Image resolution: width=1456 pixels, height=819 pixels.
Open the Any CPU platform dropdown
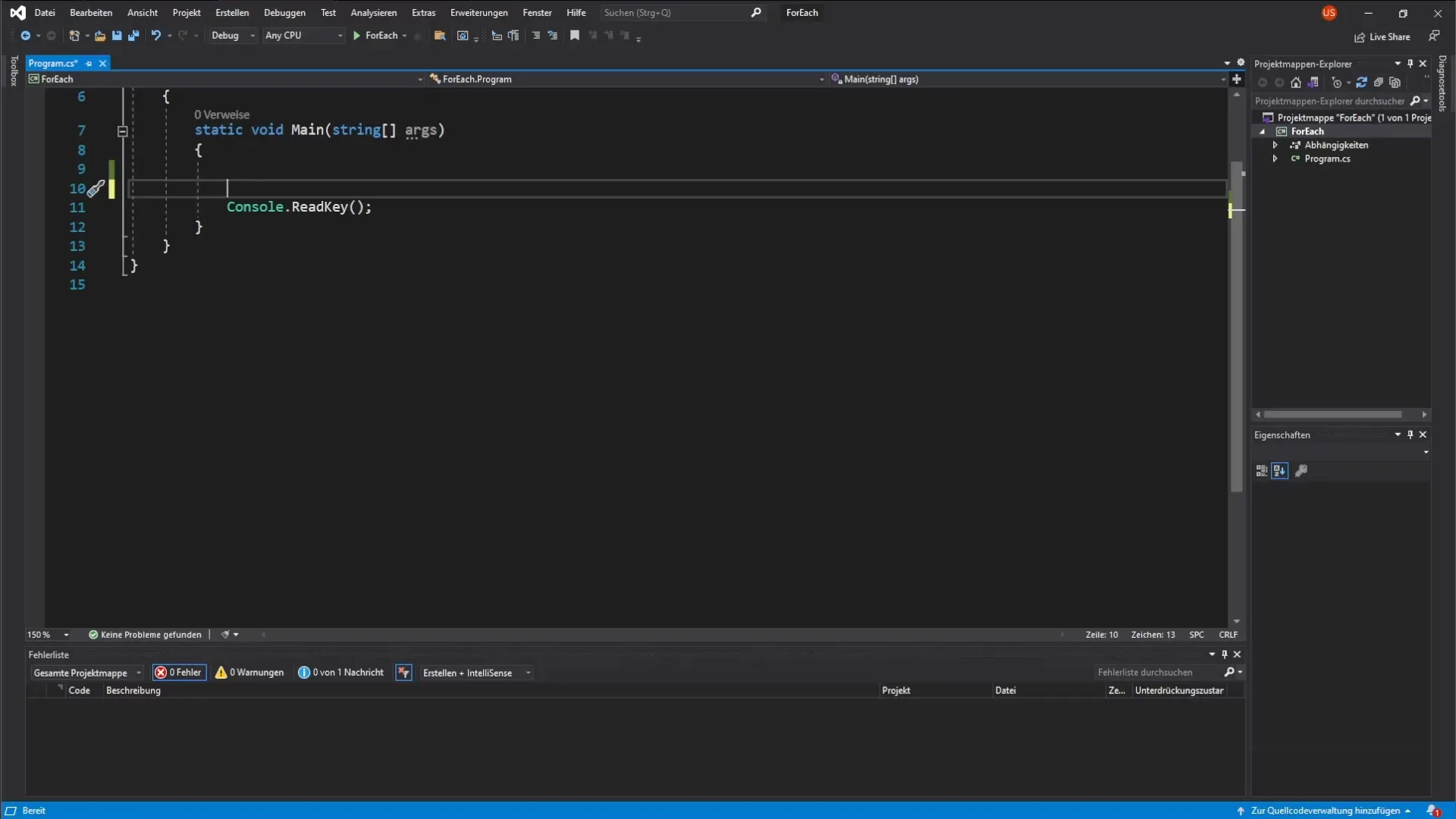[303, 36]
